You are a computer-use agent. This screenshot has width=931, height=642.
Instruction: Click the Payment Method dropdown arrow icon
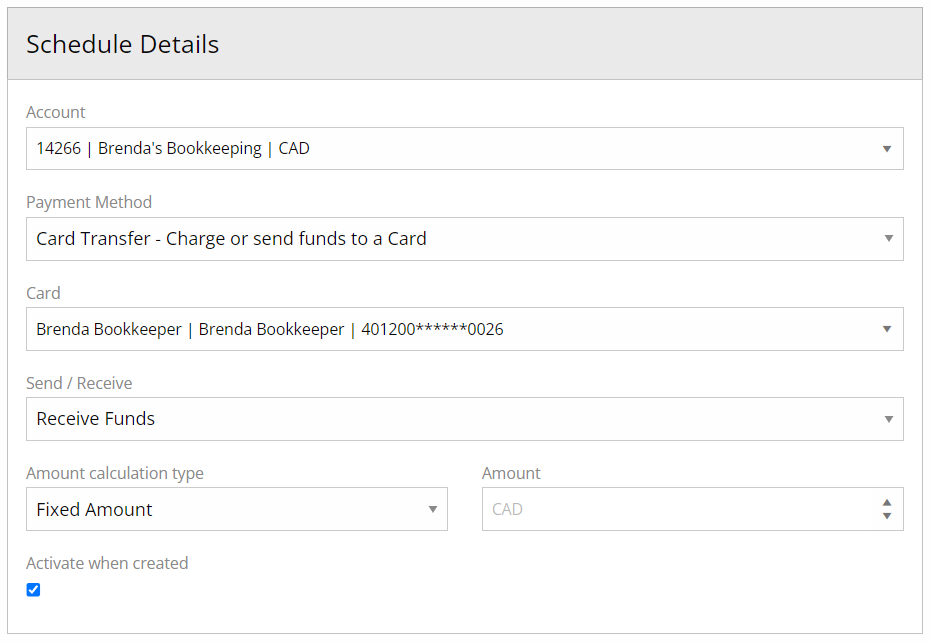(888, 239)
